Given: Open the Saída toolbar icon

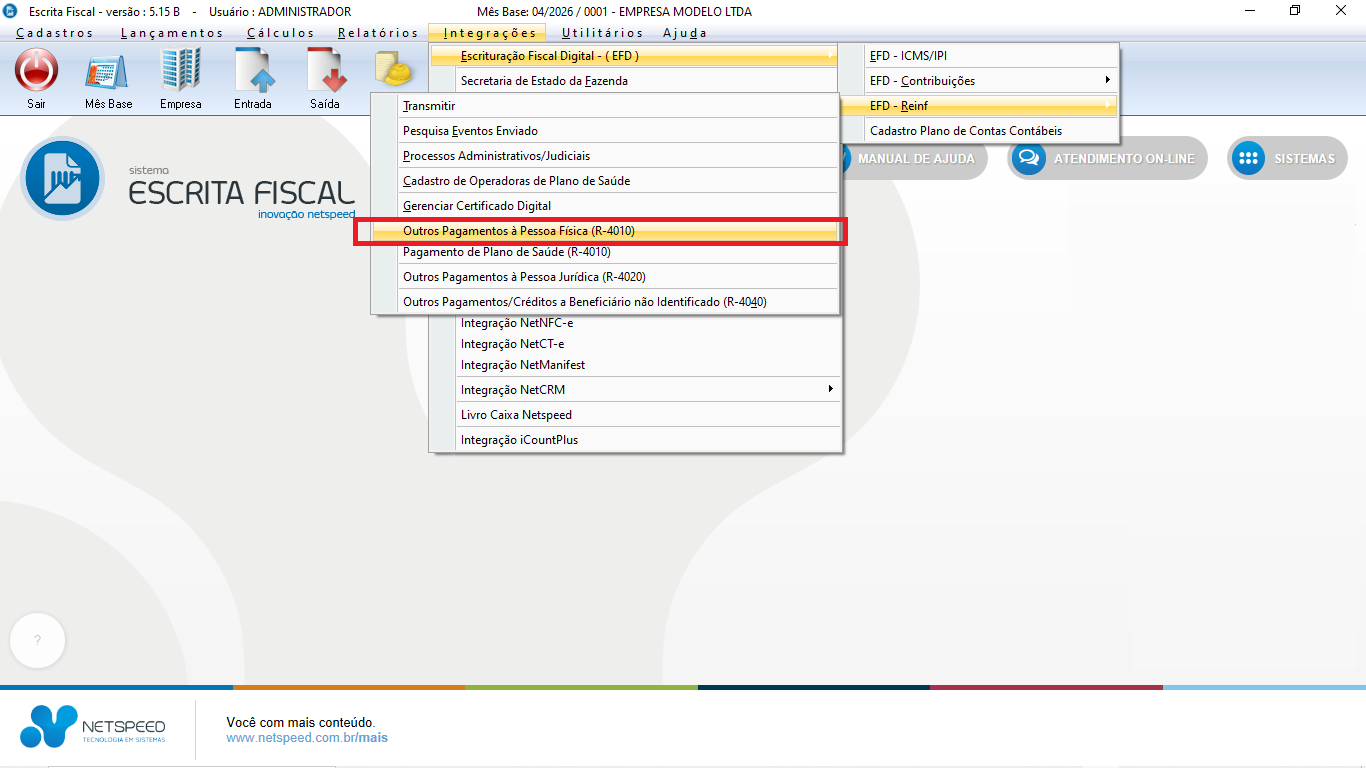Looking at the screenshot, I should coord(325,72).
